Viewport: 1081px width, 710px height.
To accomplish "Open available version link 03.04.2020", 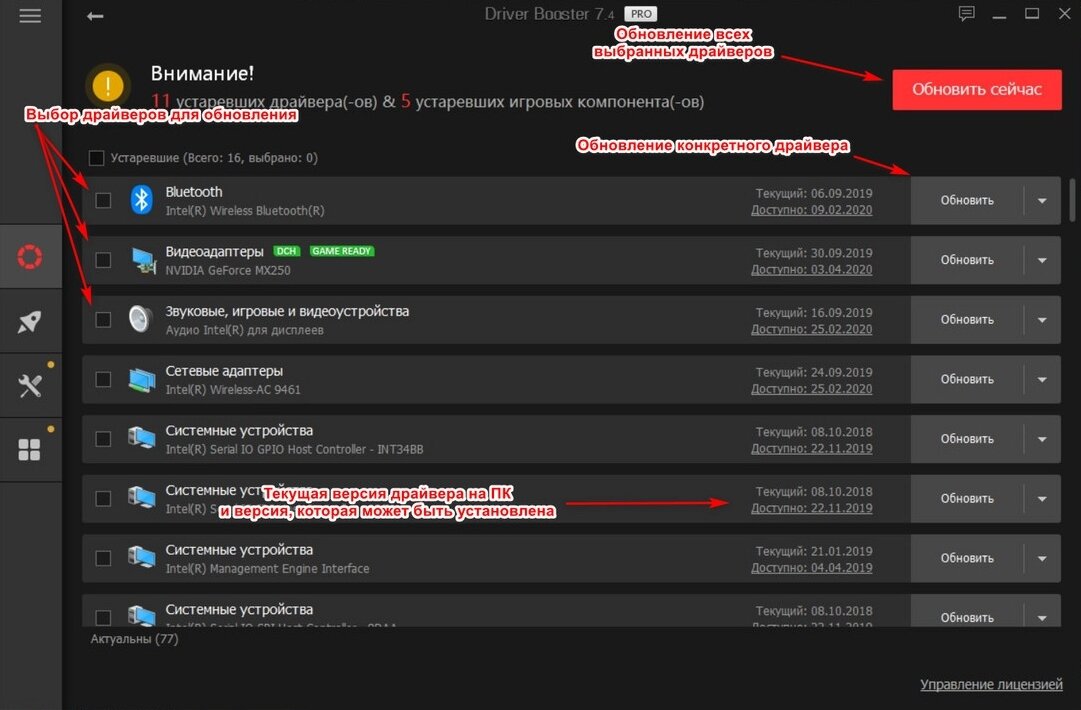I will tap(811, 270).
